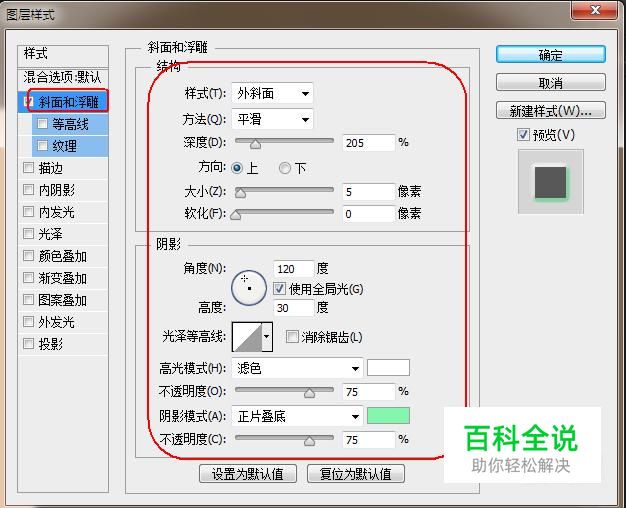Enable the 内阴影 checkbox
This screenshot has width=626, height=508.
tap(28, 189)
